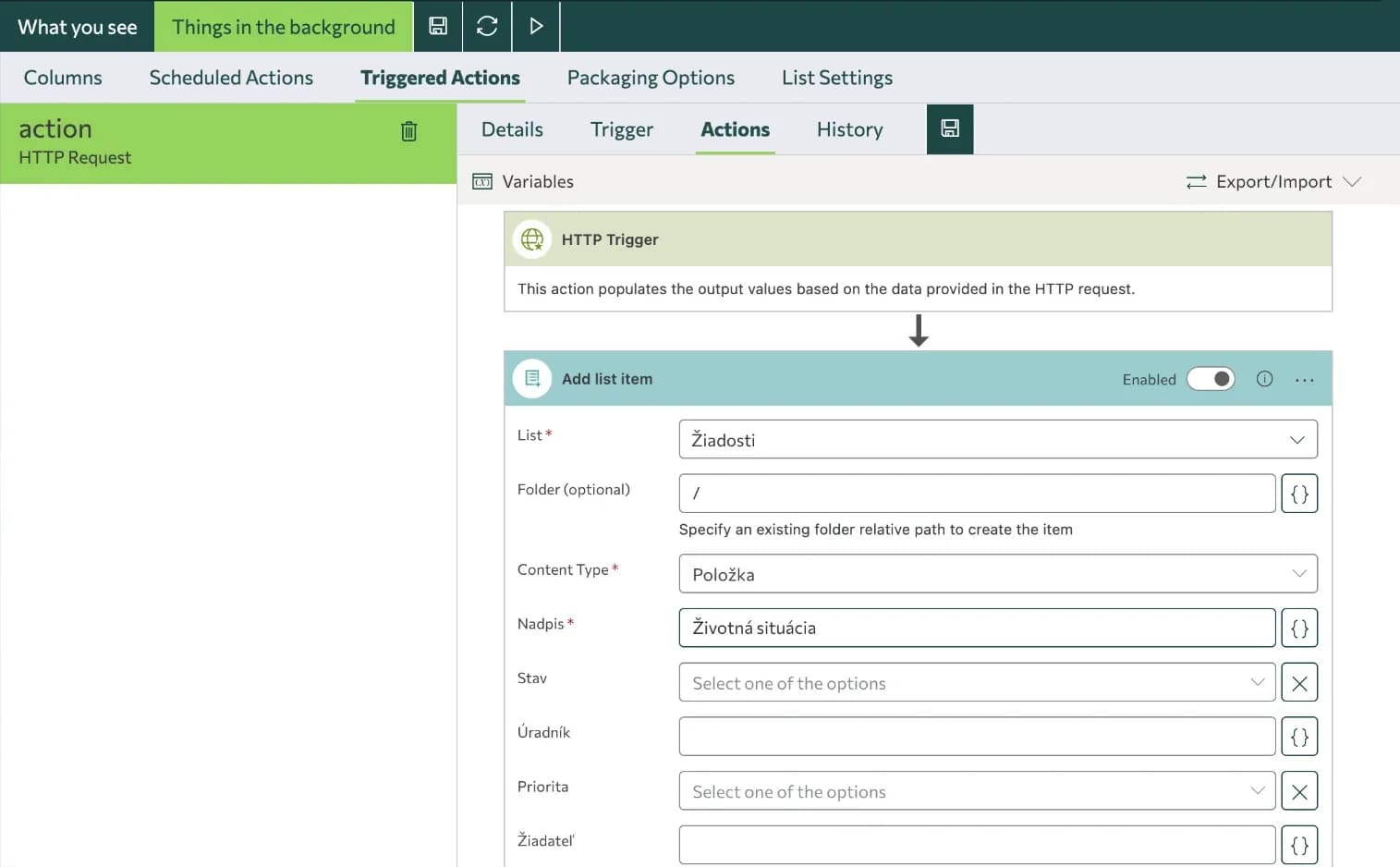Open the Stav options dropdown
Viewport: 1400px width, 867px height.
[977, 683]
